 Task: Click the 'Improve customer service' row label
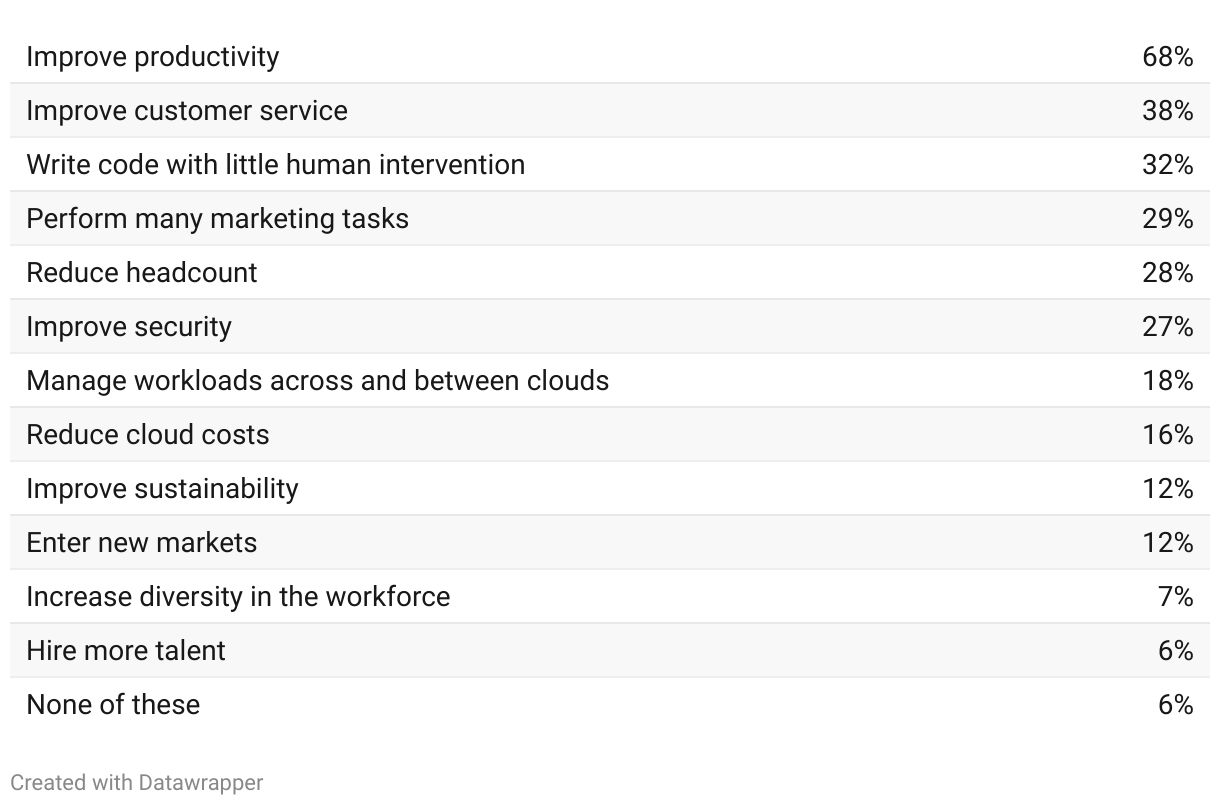pyautogui.click(x=186, y=111)
